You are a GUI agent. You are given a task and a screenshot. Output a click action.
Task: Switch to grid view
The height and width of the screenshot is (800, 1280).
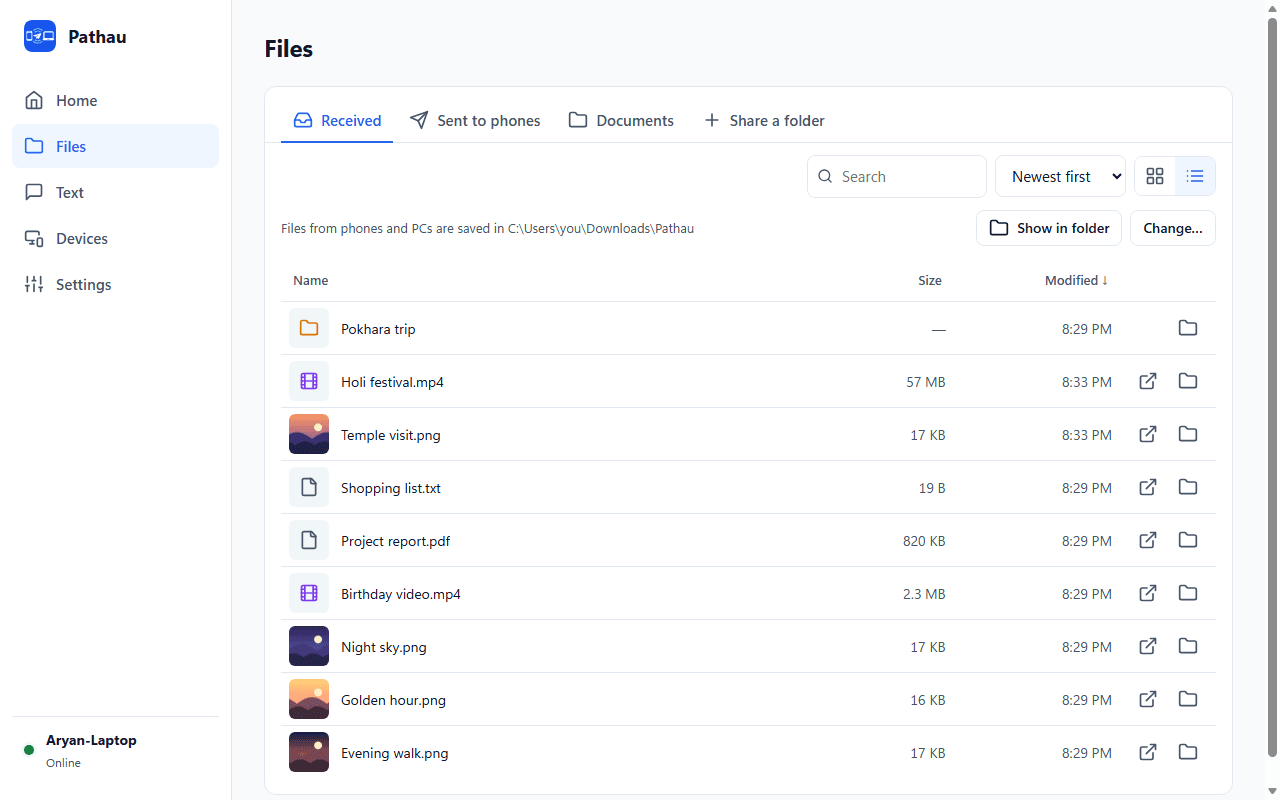pyautogui.click(x=1155, y=176)
